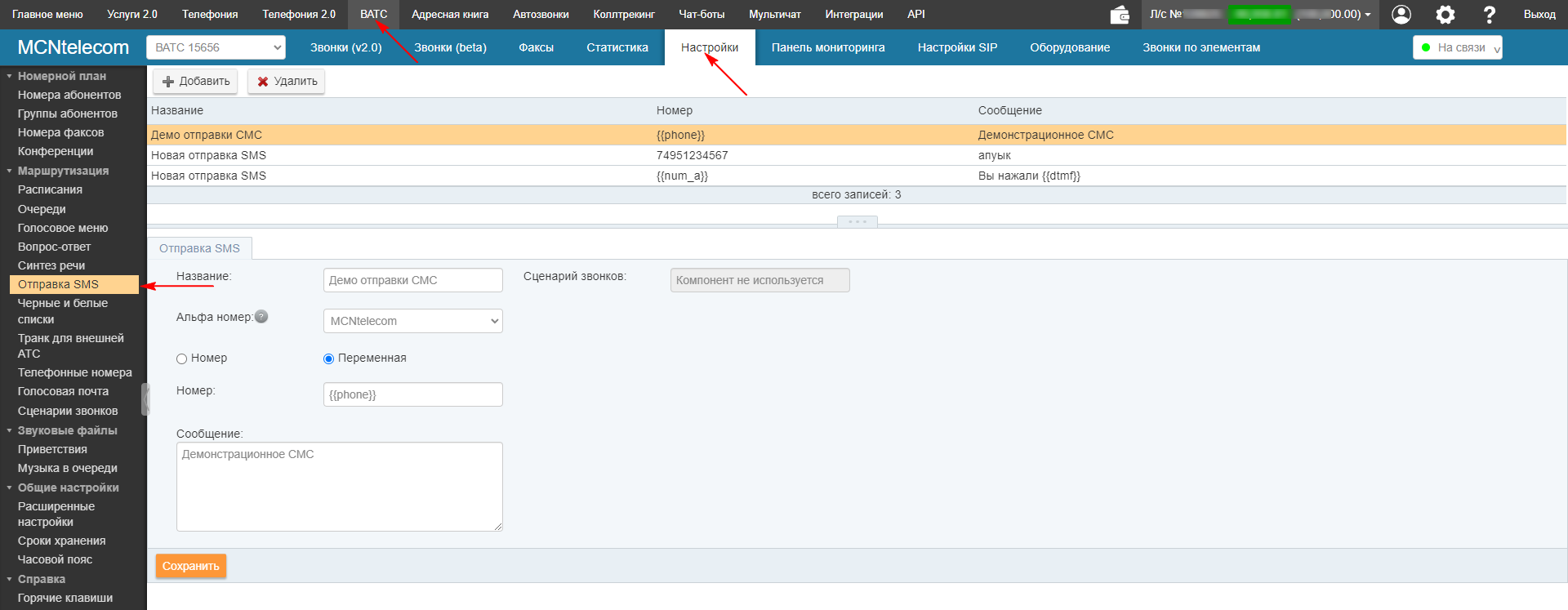The height and width of the screenshot is (610, 1568).
Task: Open the На связи status dropdown
Action: point(1458,47)
